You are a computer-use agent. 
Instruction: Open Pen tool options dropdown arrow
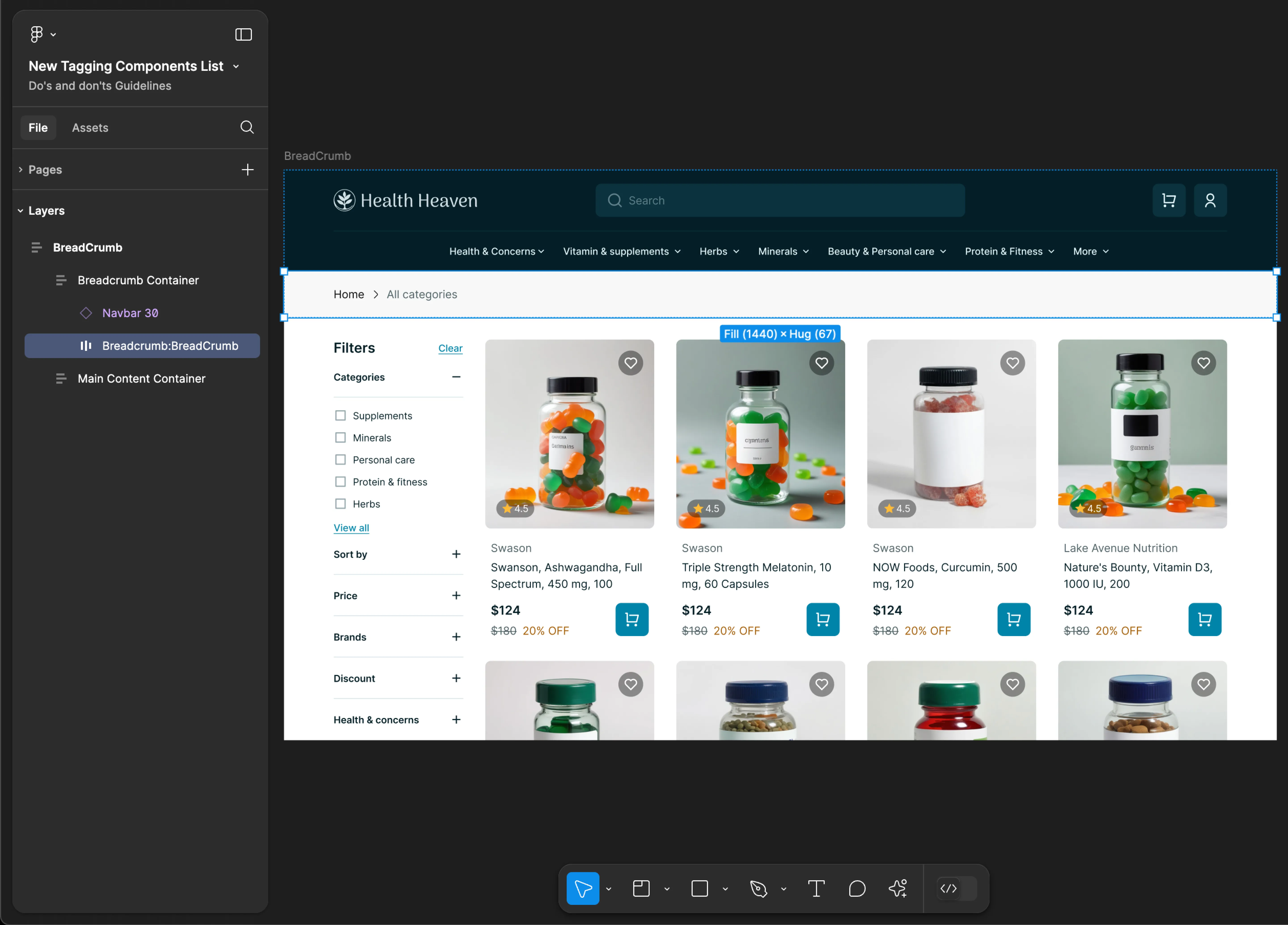(784, 889)
